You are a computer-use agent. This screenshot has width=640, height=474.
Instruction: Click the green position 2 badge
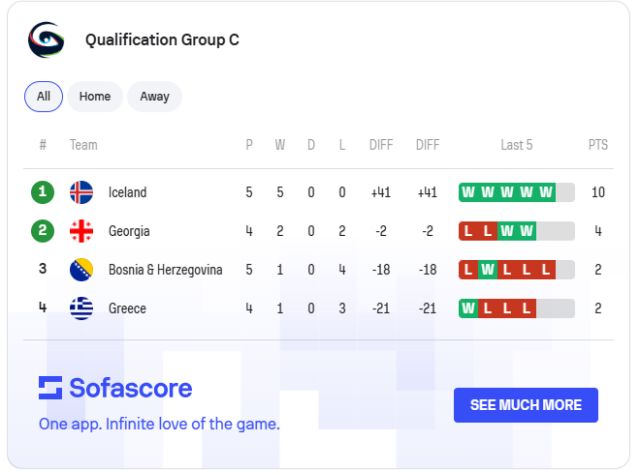tap(43, 231)
